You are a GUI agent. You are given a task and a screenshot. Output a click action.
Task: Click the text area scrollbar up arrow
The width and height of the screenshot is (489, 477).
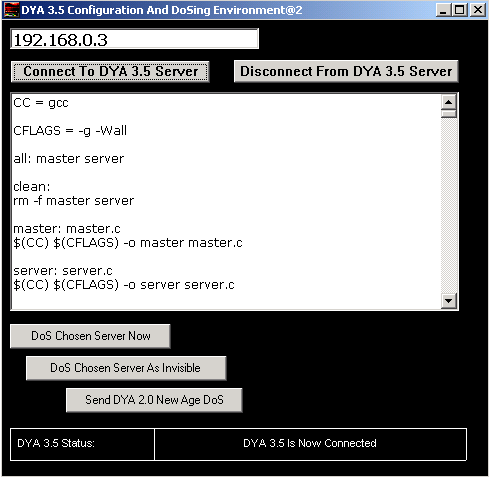tap(449, 102)
